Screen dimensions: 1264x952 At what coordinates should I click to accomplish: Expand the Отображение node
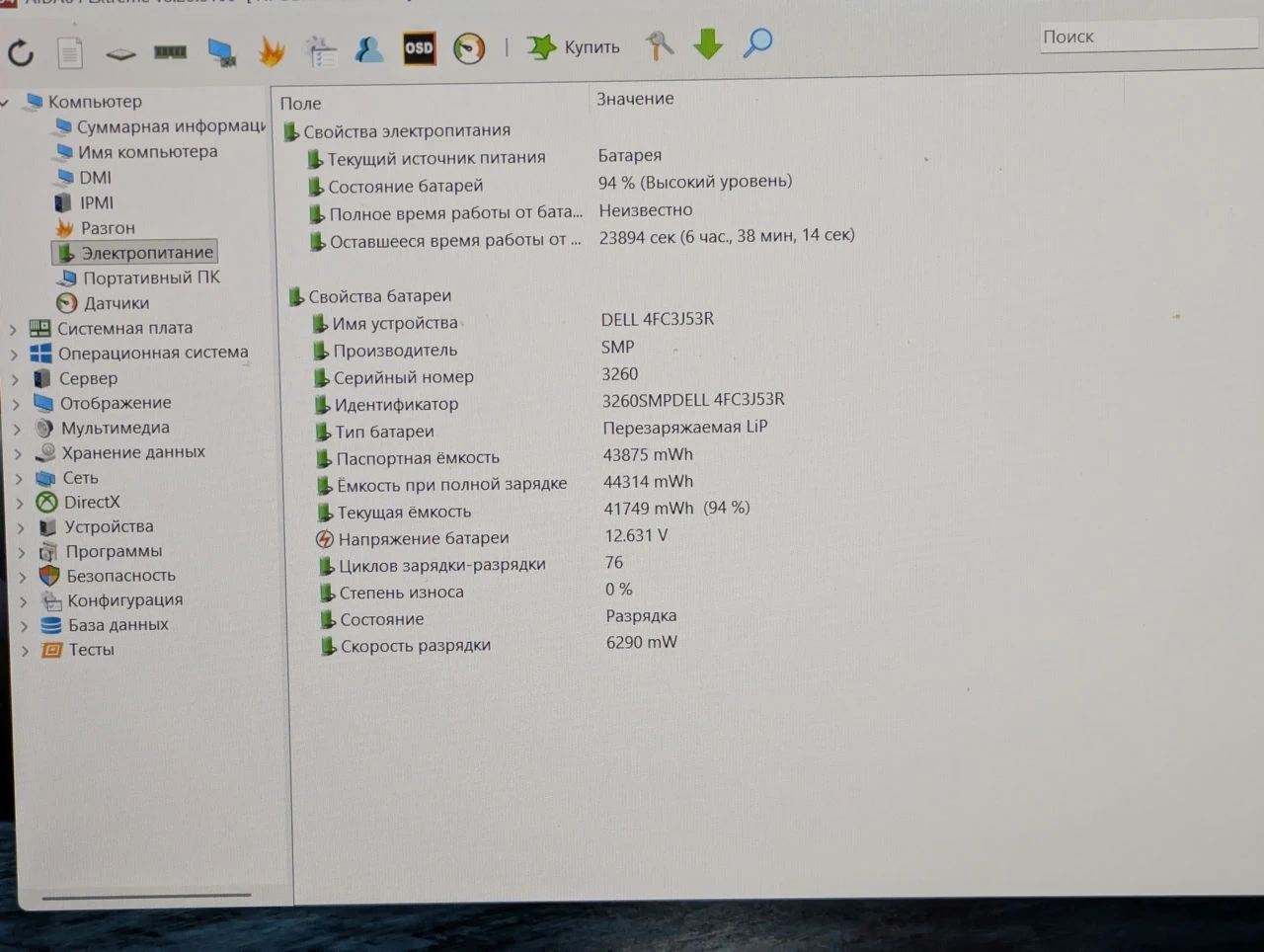point(17,404)
